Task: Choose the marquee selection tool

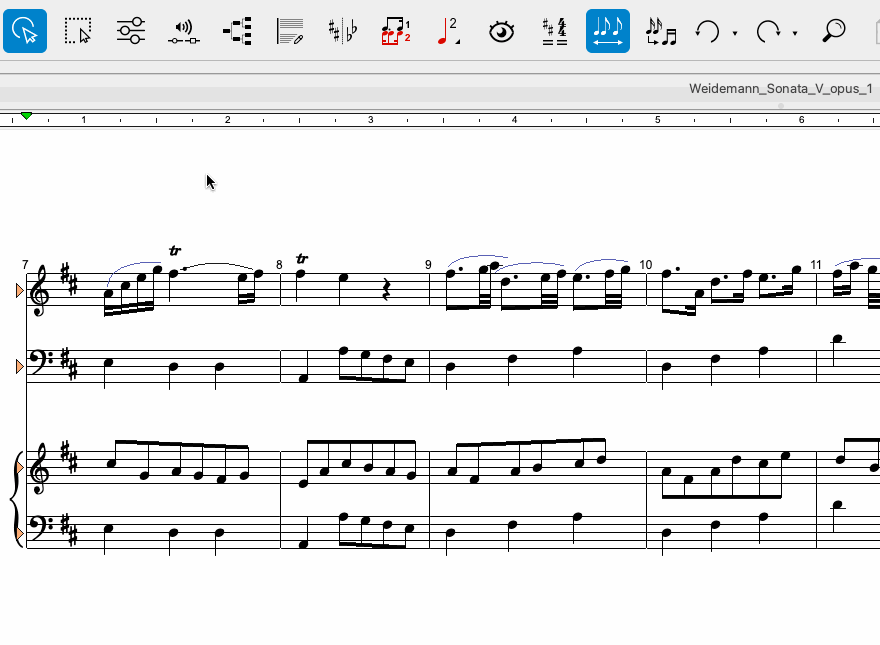Action: pos(77,31)
